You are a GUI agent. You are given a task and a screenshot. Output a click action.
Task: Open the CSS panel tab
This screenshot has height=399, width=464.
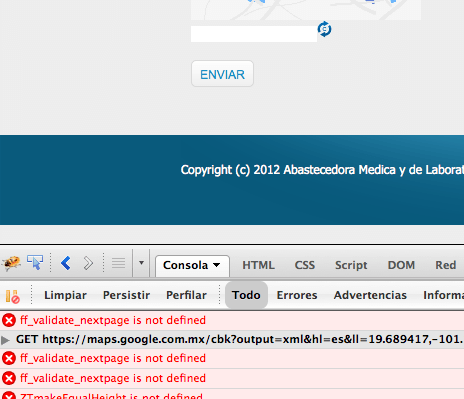pos(304,265)
